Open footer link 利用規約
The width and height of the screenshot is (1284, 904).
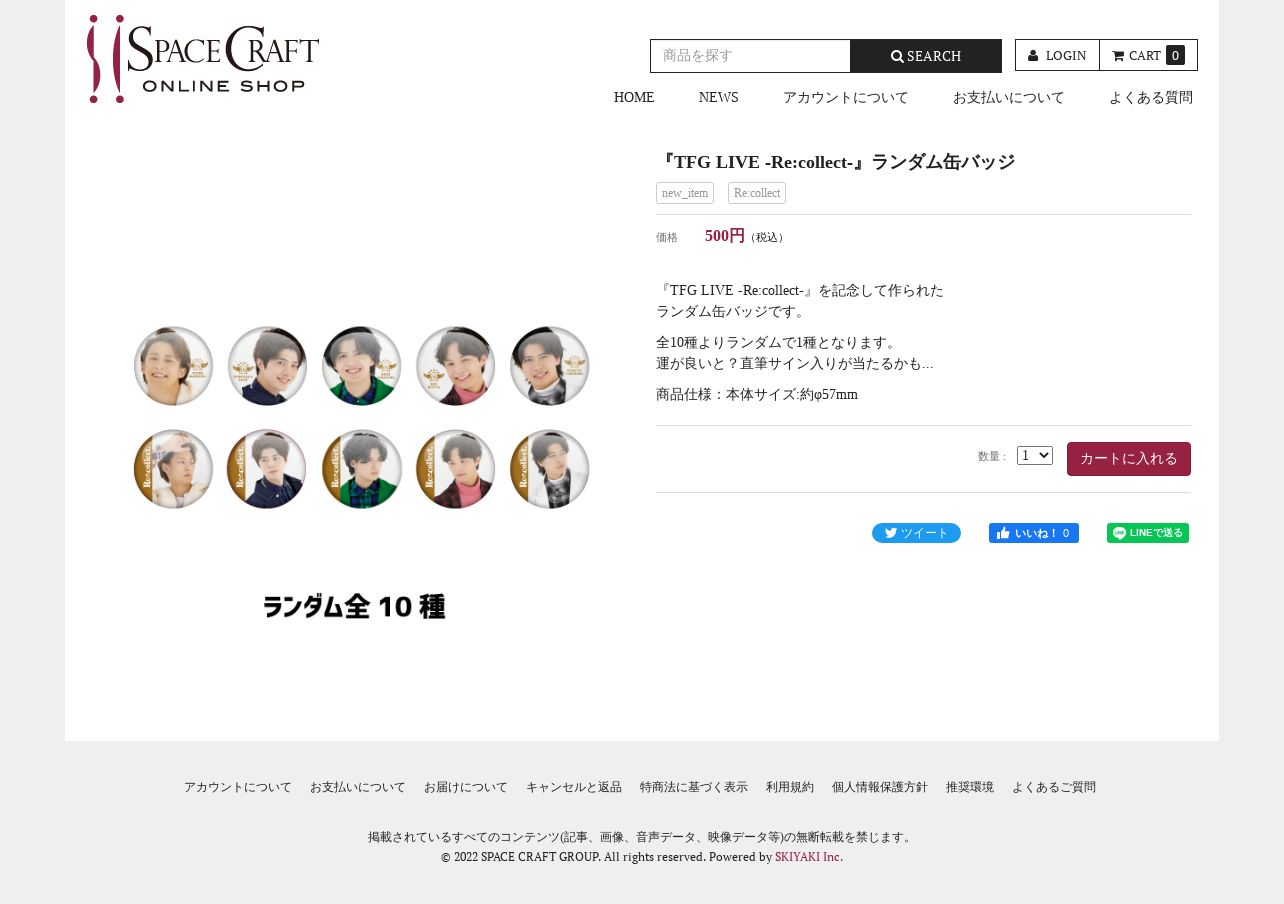tap(790, 787)
